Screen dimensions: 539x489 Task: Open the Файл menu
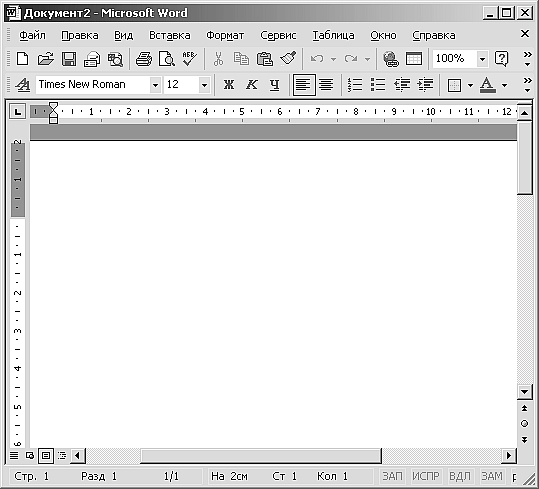pos(32,35)
